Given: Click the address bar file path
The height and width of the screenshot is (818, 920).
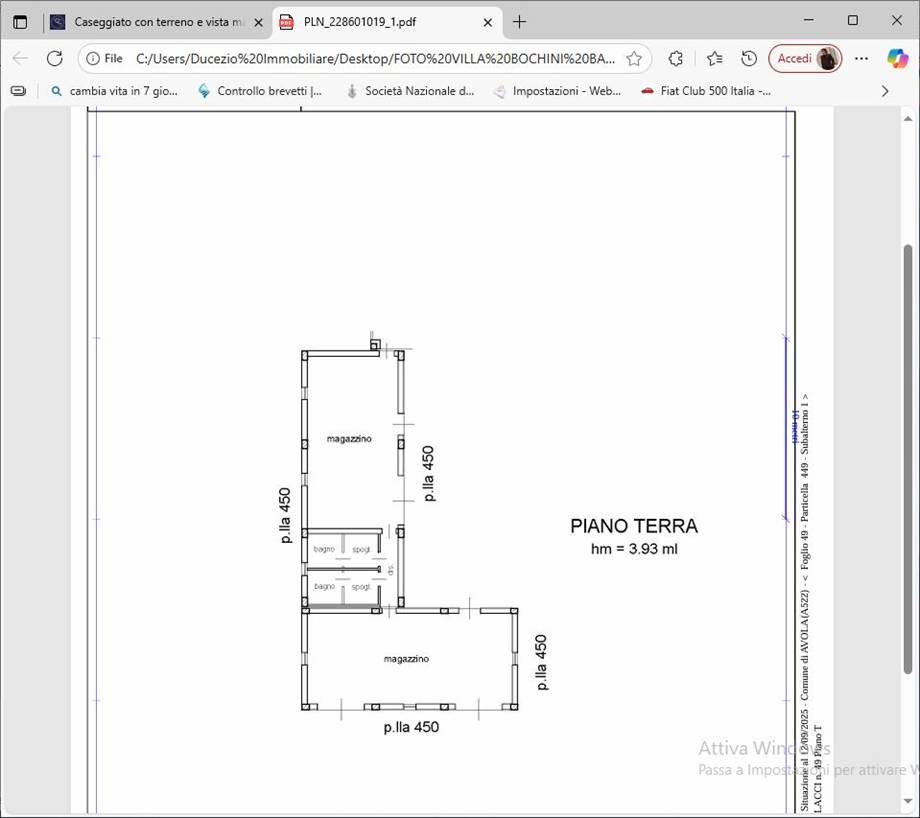Looking at the screenshot, I should point(375,58).
